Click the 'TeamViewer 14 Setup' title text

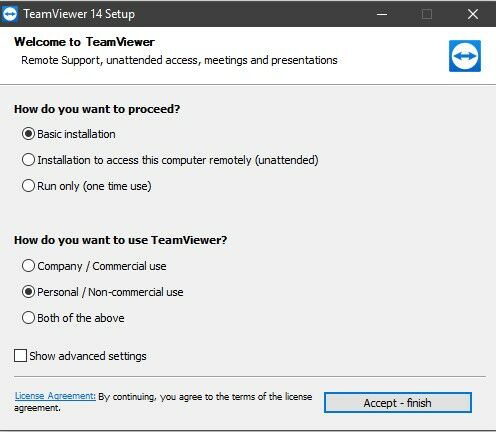79,14
